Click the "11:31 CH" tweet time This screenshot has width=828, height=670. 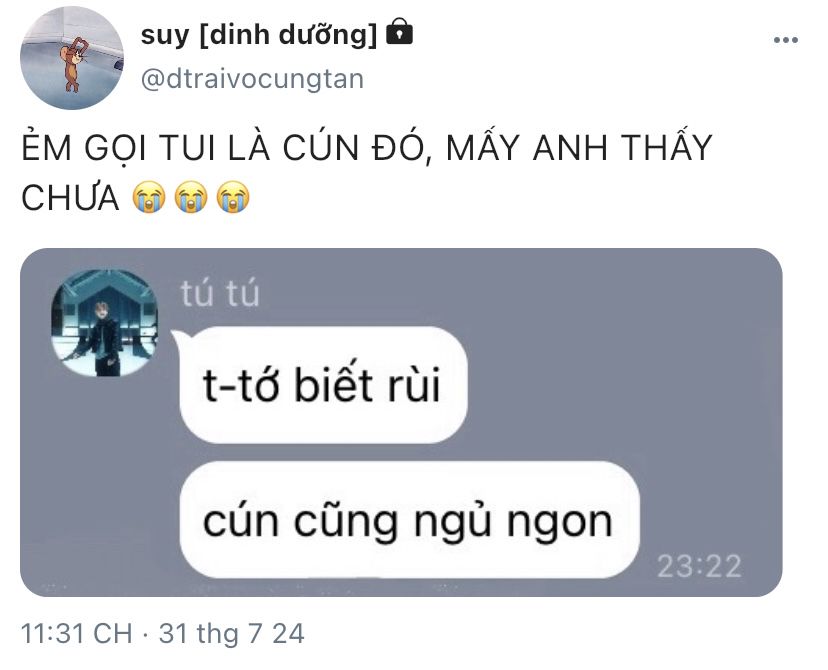click(x=77, y=634)
